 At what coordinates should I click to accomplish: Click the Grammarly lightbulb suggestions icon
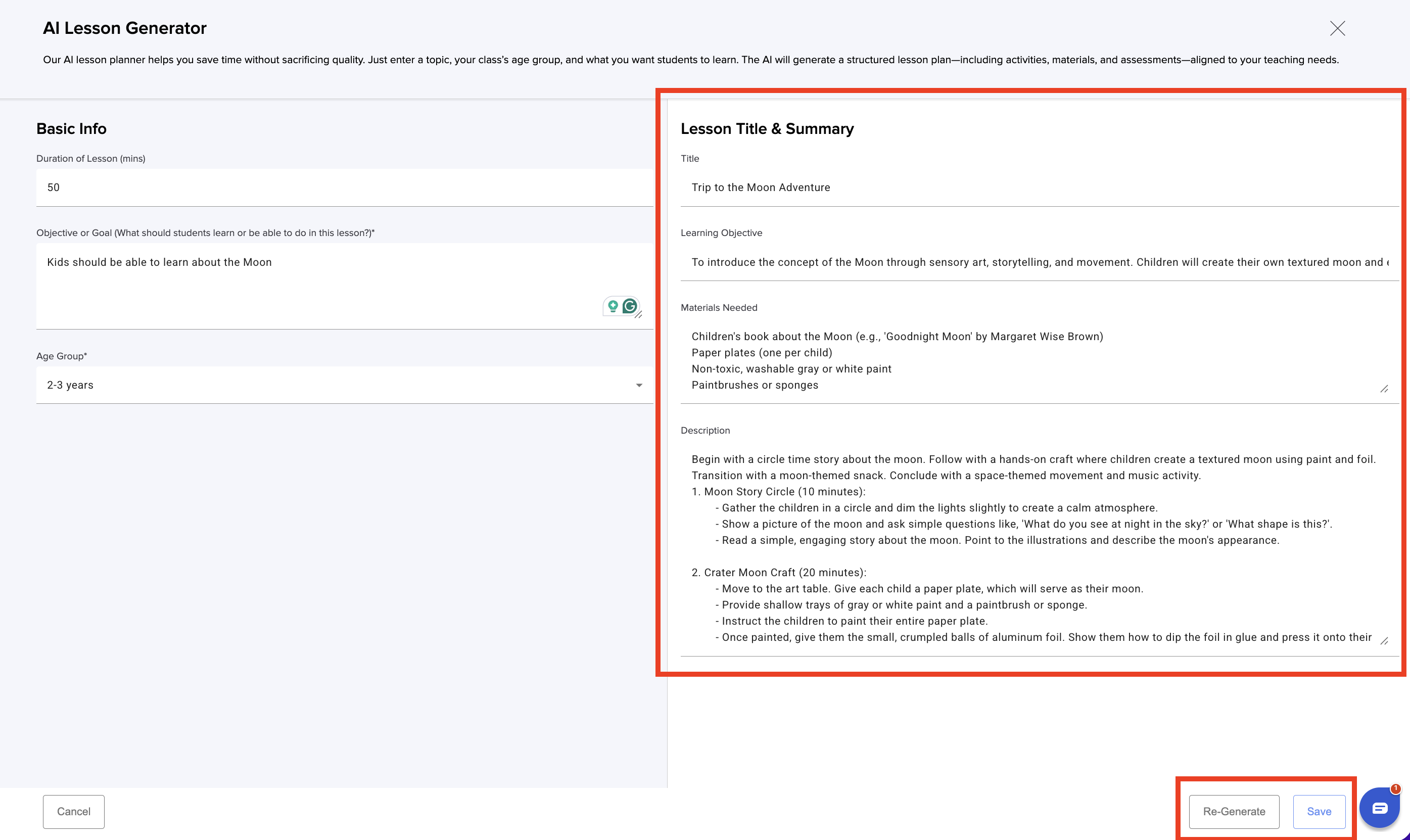click(x=613, y=306)
